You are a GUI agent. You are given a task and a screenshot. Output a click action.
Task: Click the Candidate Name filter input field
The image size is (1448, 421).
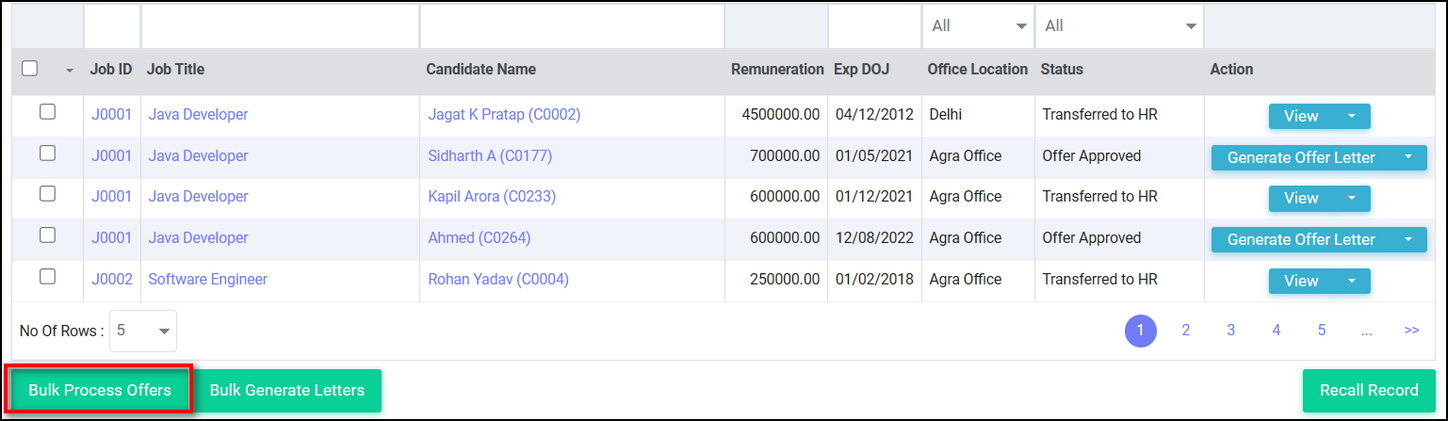pos(571,26)
